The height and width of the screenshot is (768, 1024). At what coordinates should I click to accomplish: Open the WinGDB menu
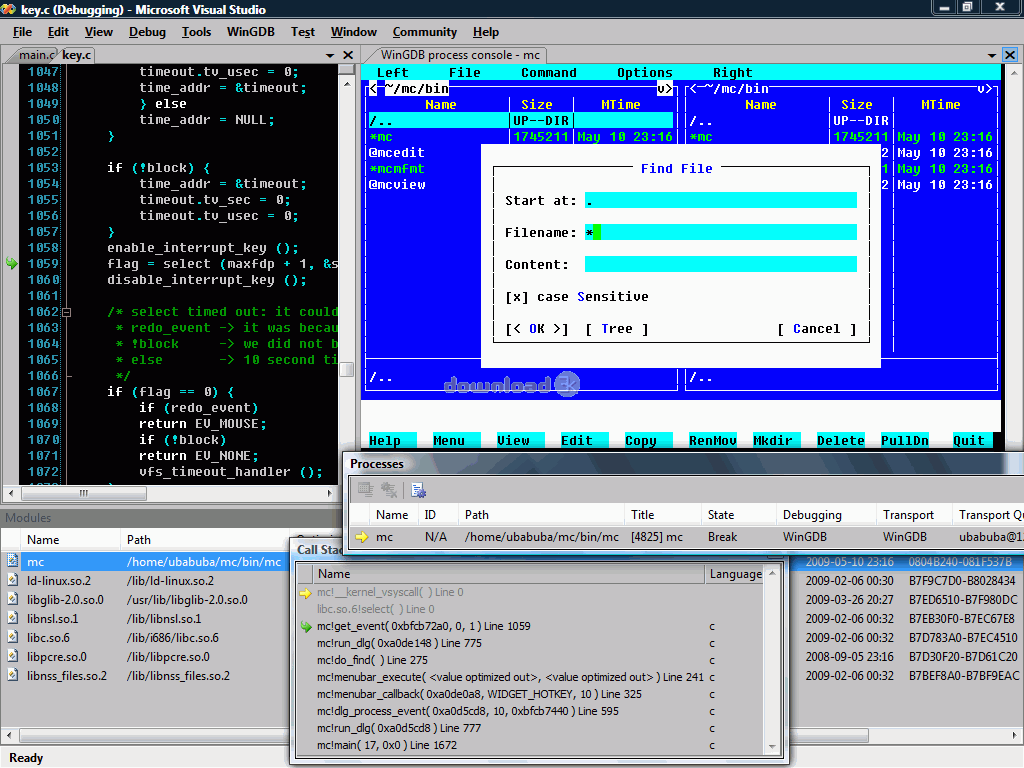pos(250,32)
